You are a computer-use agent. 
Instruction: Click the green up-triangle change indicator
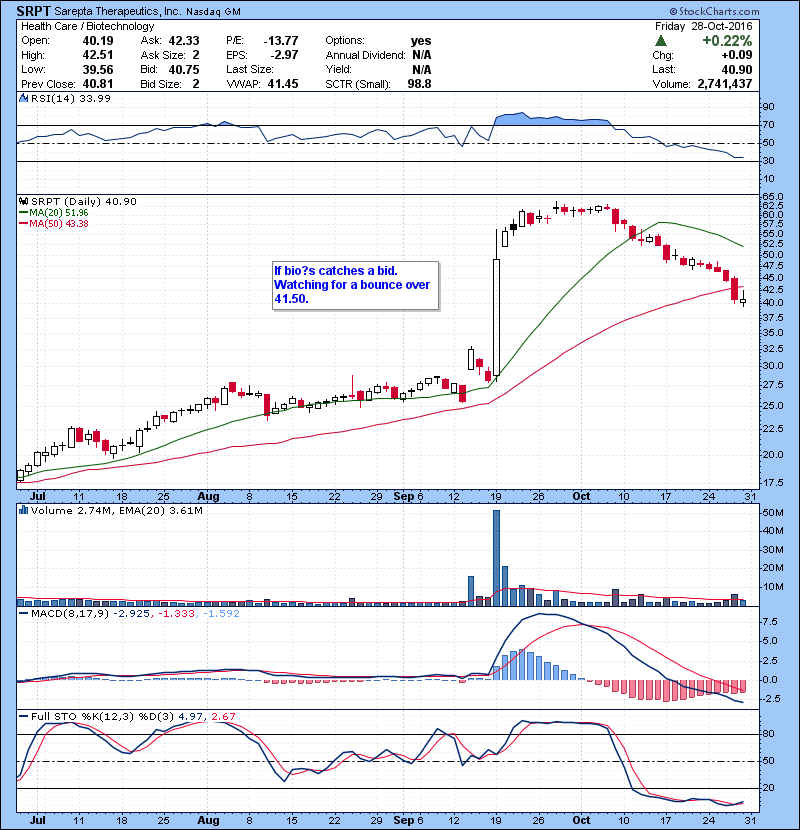(660, 41)
